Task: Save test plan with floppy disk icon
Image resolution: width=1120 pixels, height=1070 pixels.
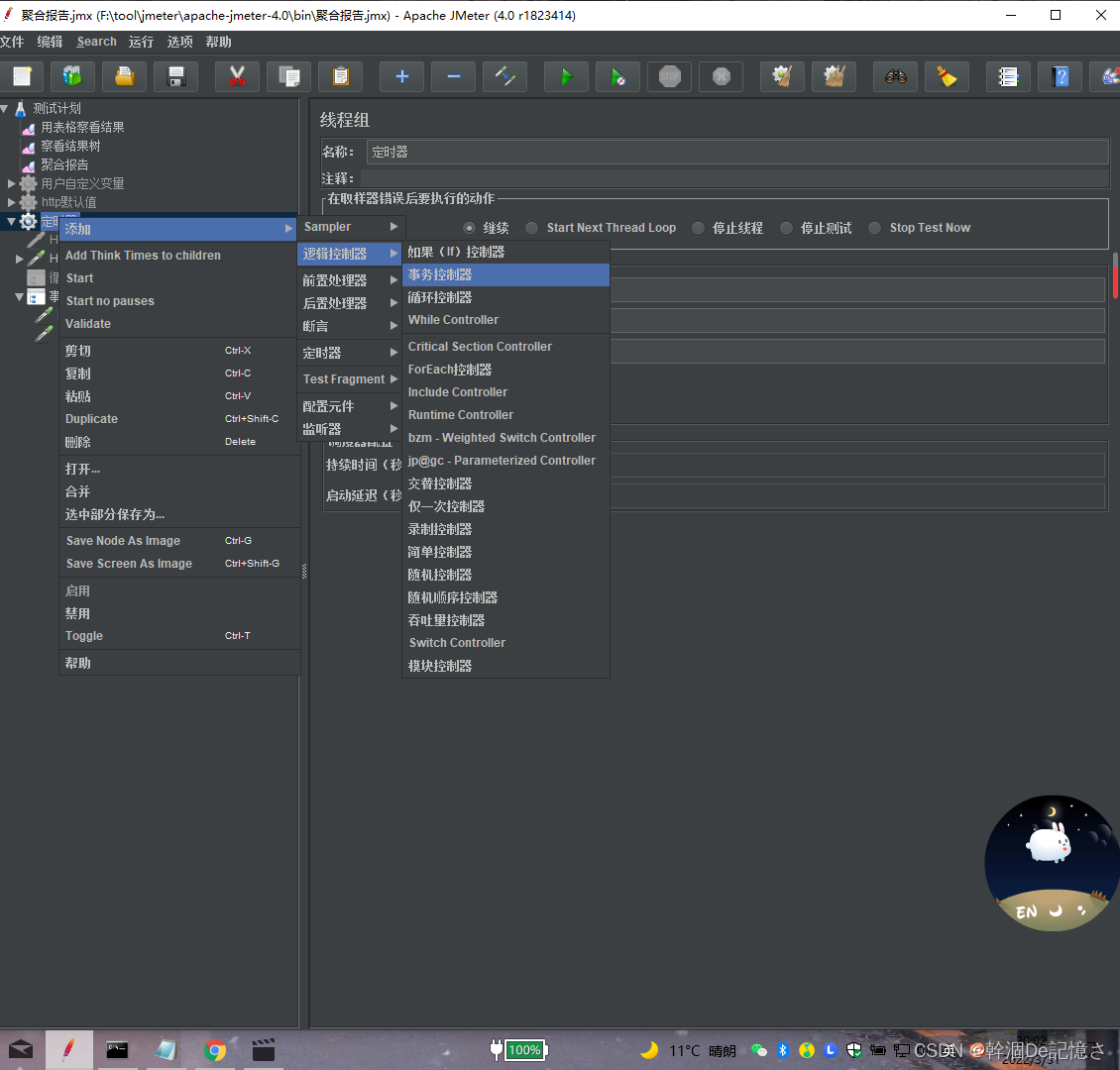Action: click(175, 76)
